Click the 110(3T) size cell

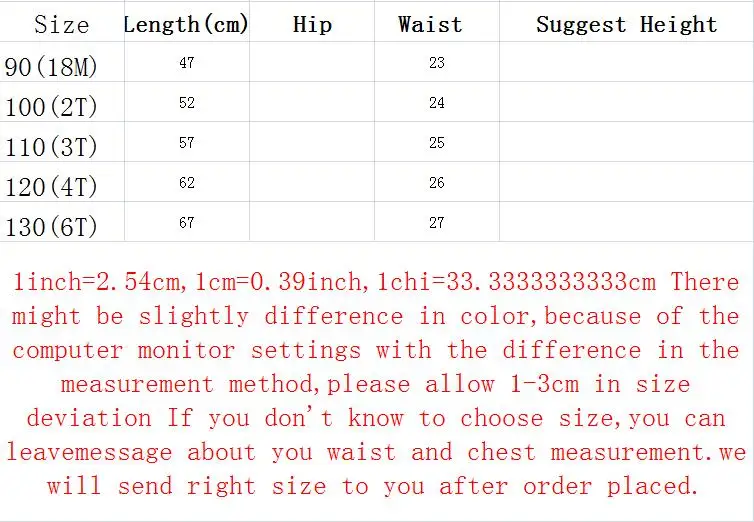(51, 147)
